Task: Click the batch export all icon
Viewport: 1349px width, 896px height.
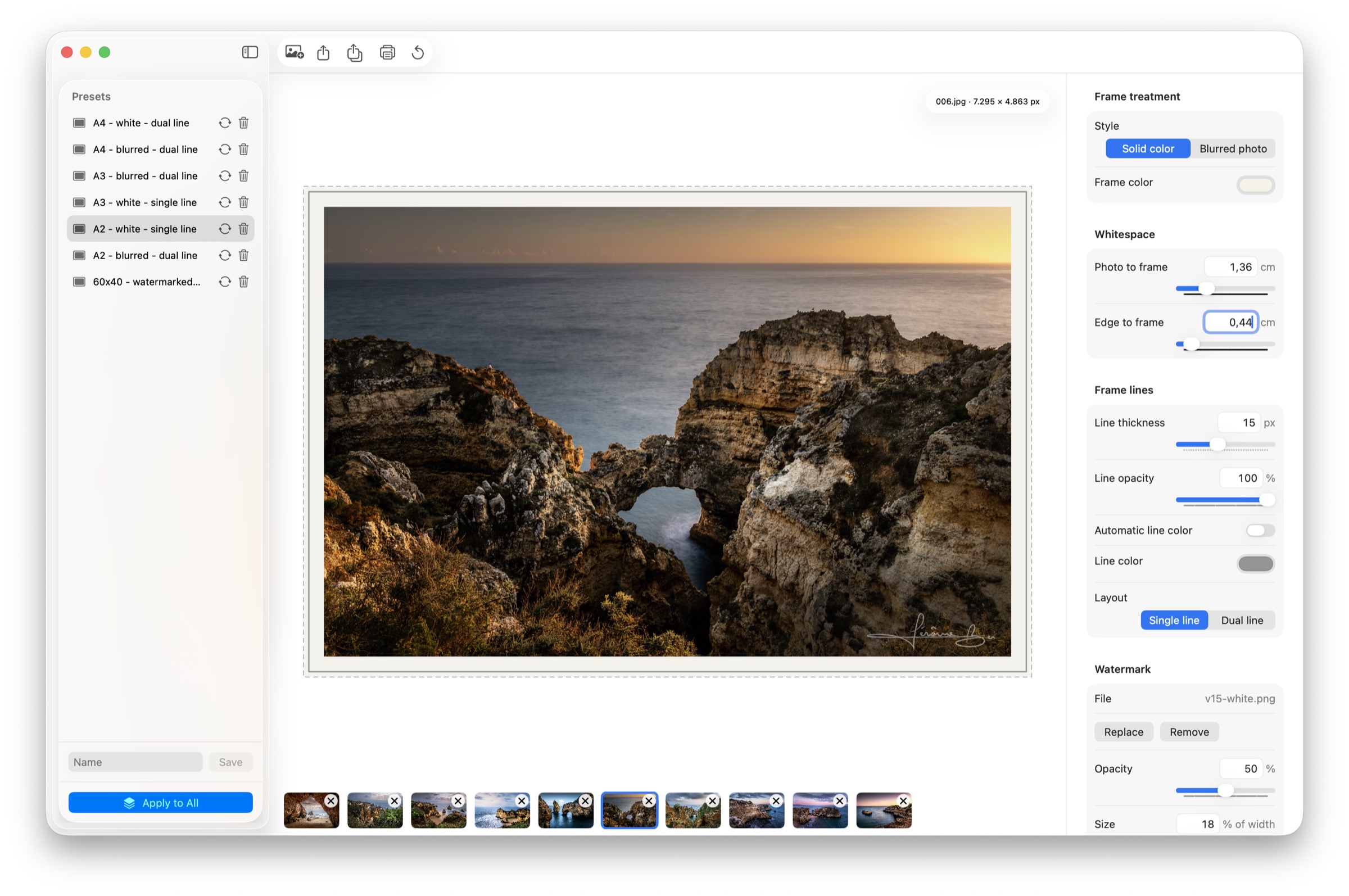Action: 355,53
